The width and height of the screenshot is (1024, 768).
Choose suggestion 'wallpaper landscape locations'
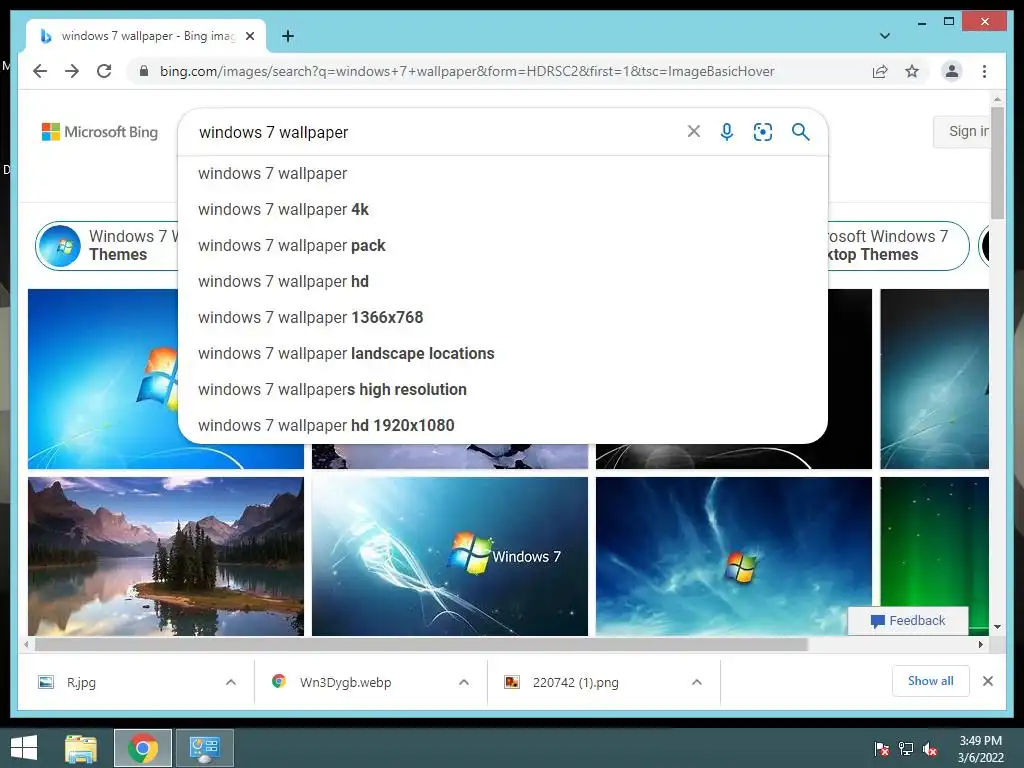[503, 353]
